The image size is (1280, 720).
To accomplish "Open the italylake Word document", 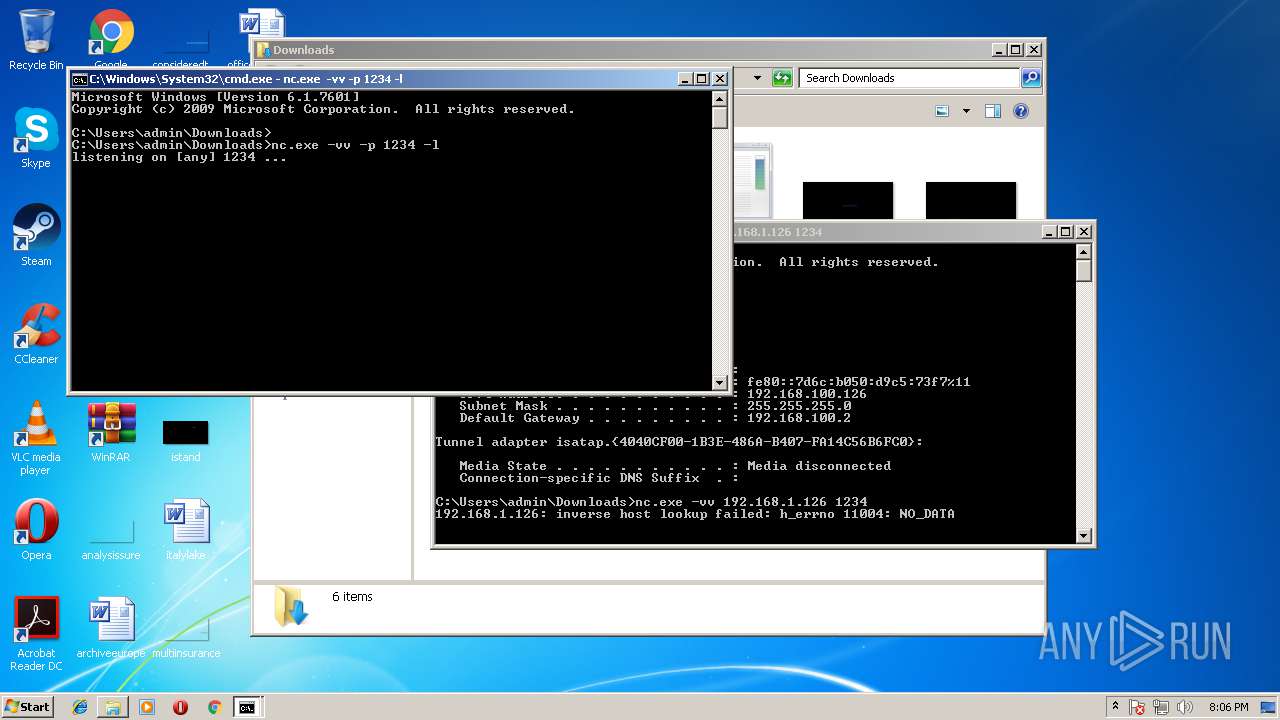I will point(186,530).
